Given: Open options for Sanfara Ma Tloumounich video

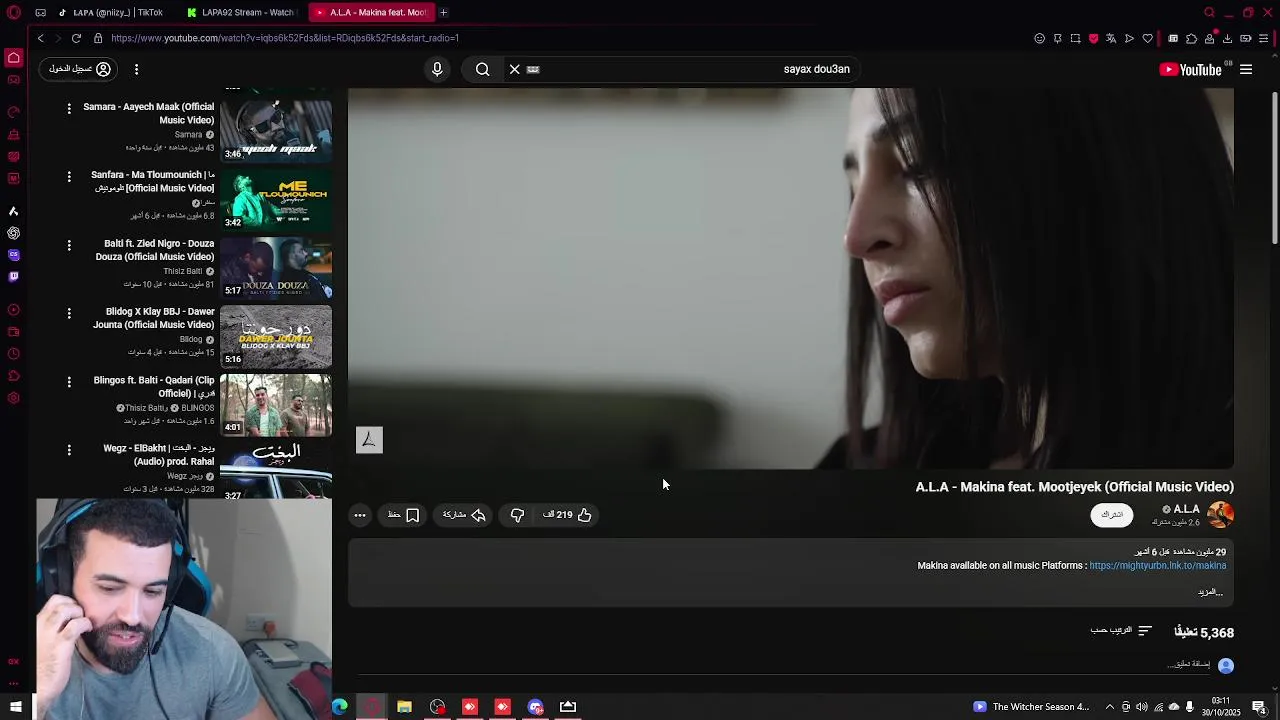Looking at the screenshot, I should [69, 176].
